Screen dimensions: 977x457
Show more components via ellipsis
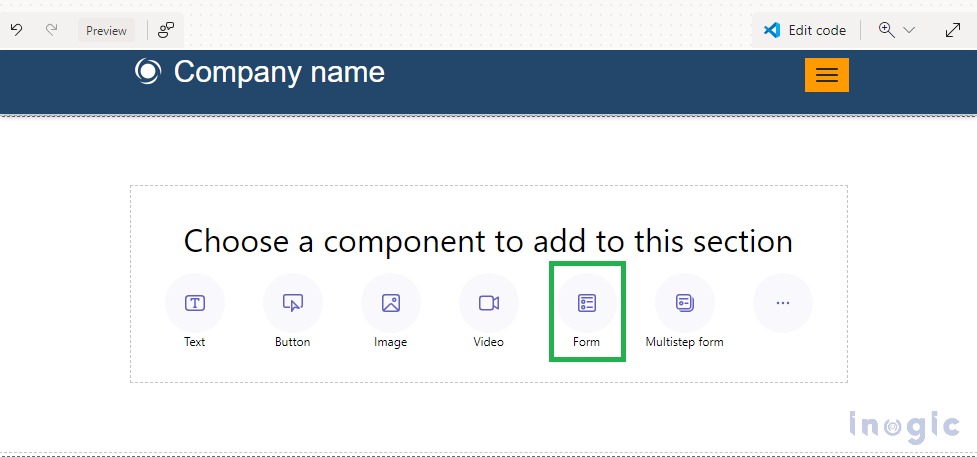click(783, 303)
